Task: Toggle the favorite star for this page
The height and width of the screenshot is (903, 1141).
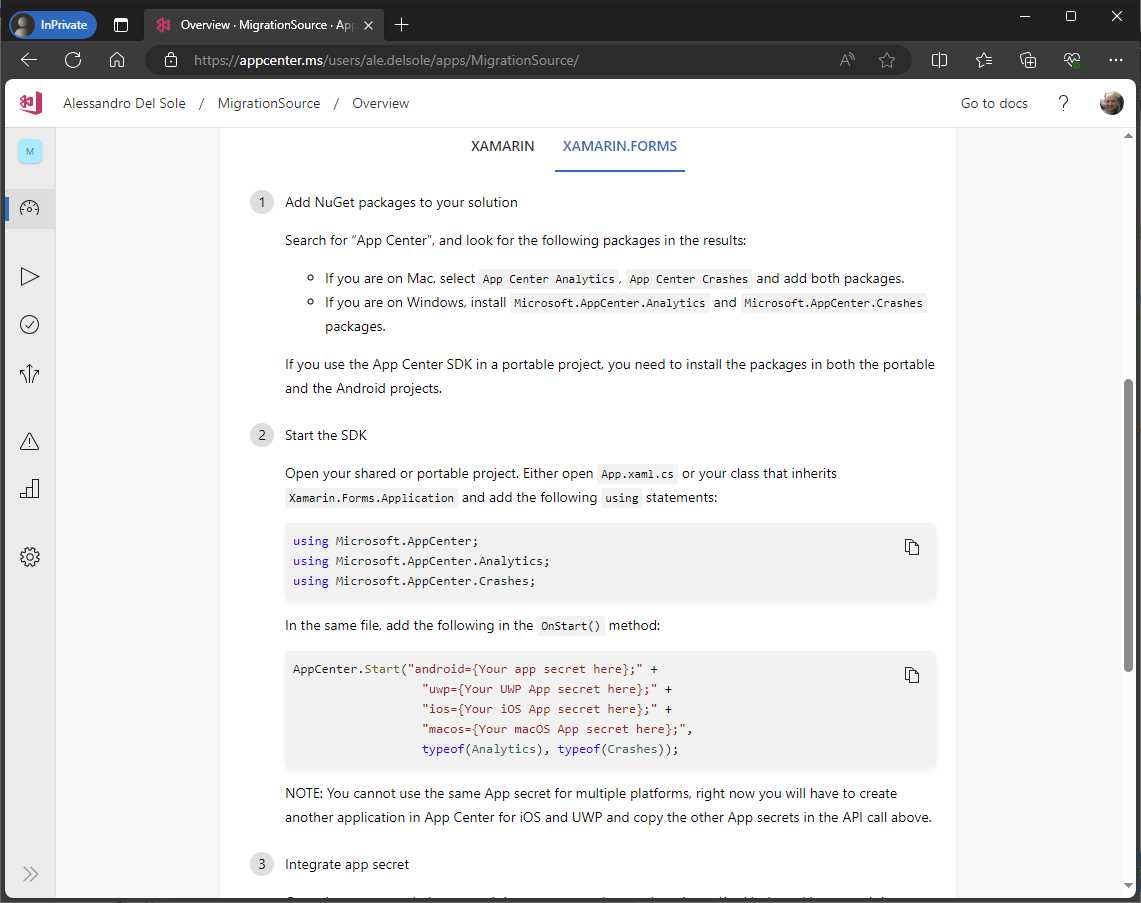Action: pos(887,60)
